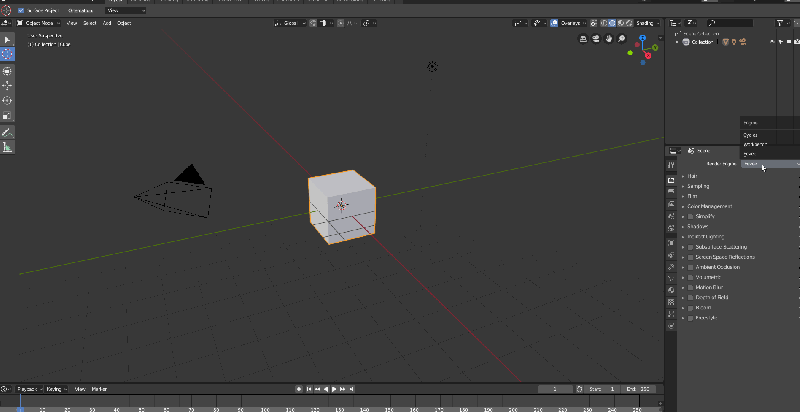Screen dimensions: 800x412
Task: Activate the Cursor tool in left toolbar
Action: click(7, 54)
